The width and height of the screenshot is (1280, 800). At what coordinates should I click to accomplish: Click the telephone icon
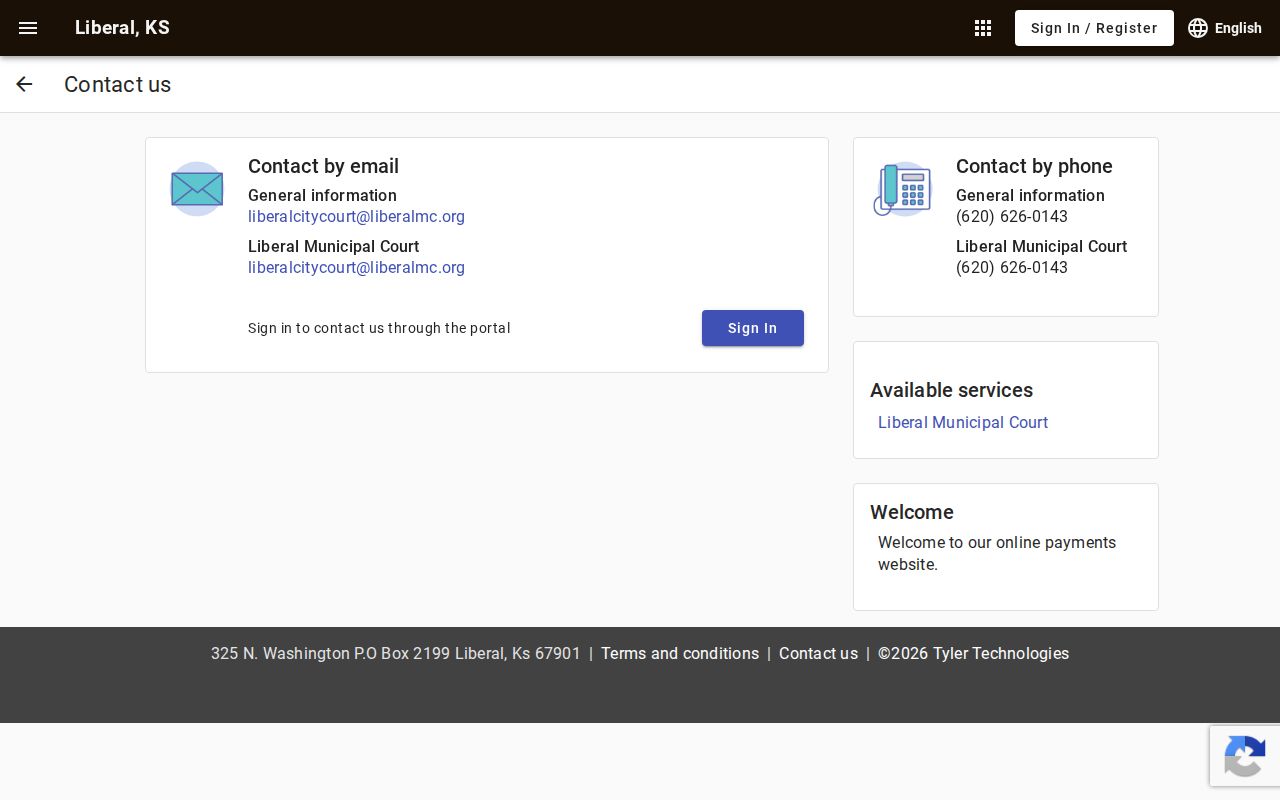tap(903, 189)
